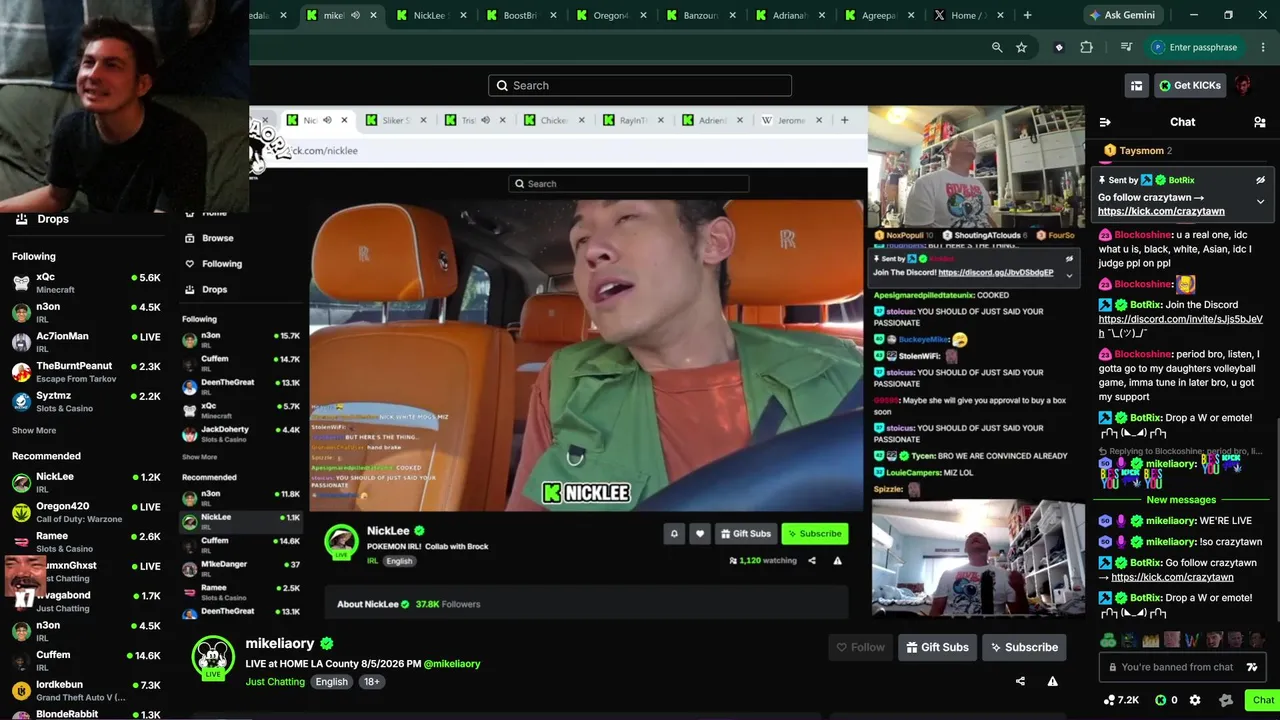The height and width of the screenshot is (720, 1280).
Task: Switch to the Oregon4 browser tab
Action: coord(610,15)
